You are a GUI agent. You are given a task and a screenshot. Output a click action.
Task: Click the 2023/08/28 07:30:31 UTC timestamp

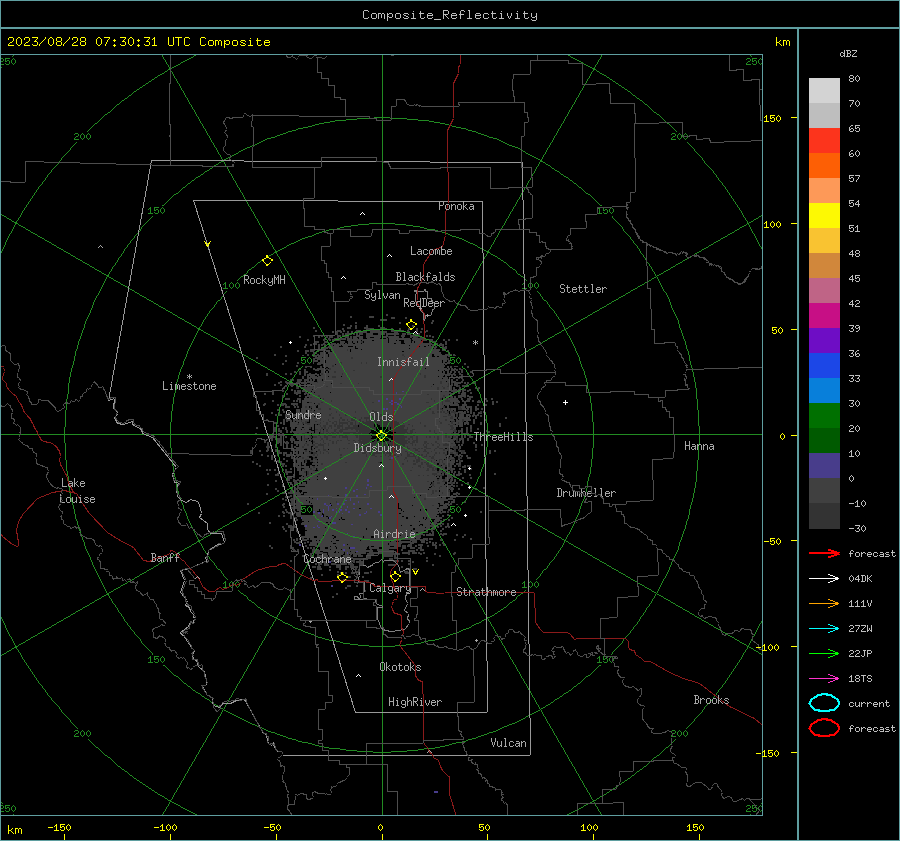click(101, 42)
